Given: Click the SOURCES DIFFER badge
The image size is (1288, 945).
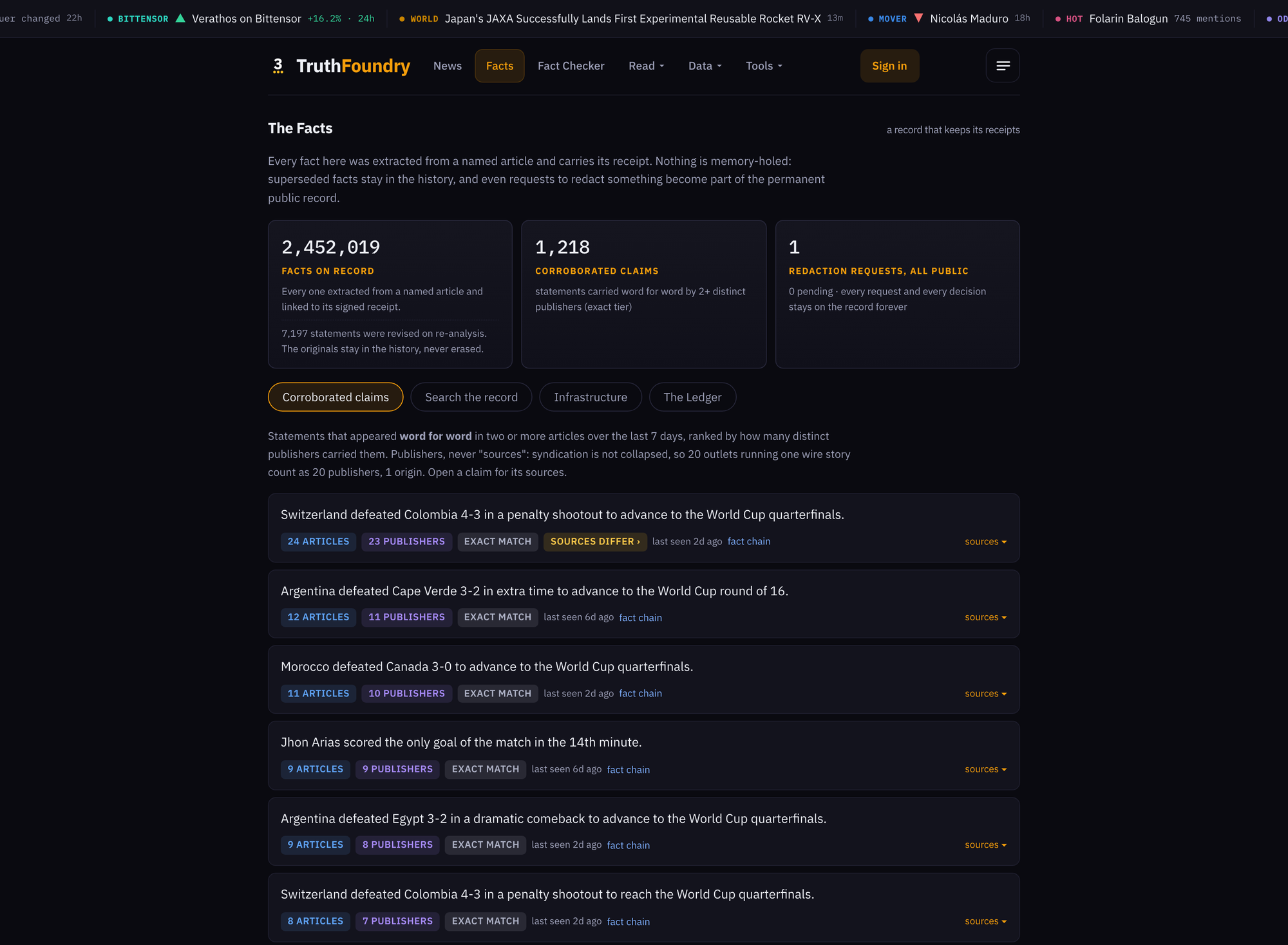Looking at the screenshot, I should coord(595,542).
